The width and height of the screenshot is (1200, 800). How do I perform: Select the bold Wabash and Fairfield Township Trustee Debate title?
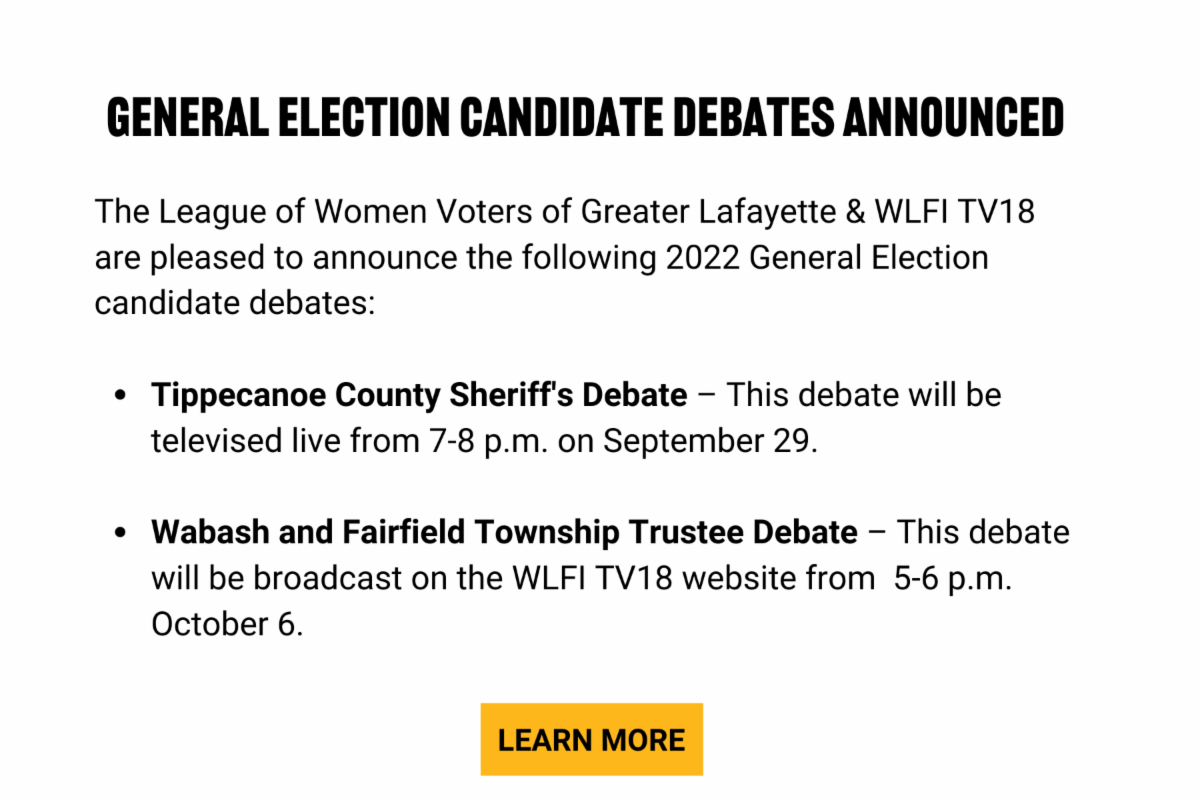(x=504, y=532)
